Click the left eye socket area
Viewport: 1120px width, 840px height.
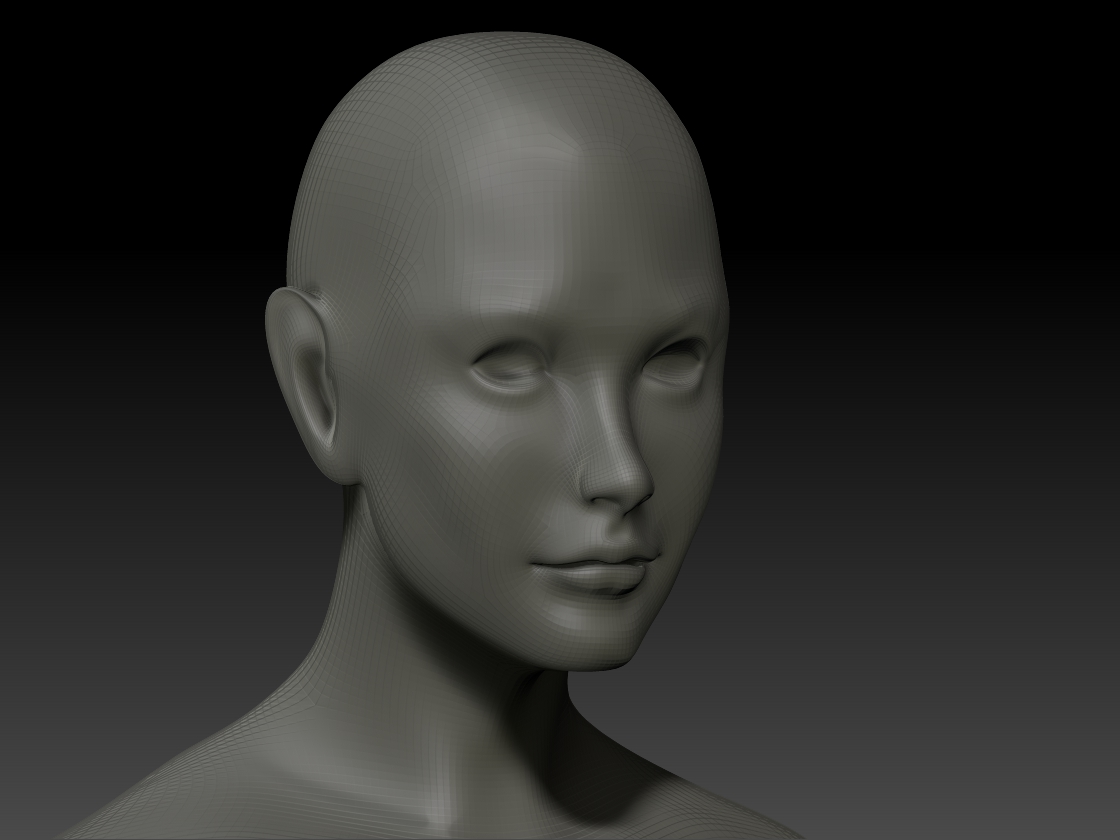click(512, 365)
